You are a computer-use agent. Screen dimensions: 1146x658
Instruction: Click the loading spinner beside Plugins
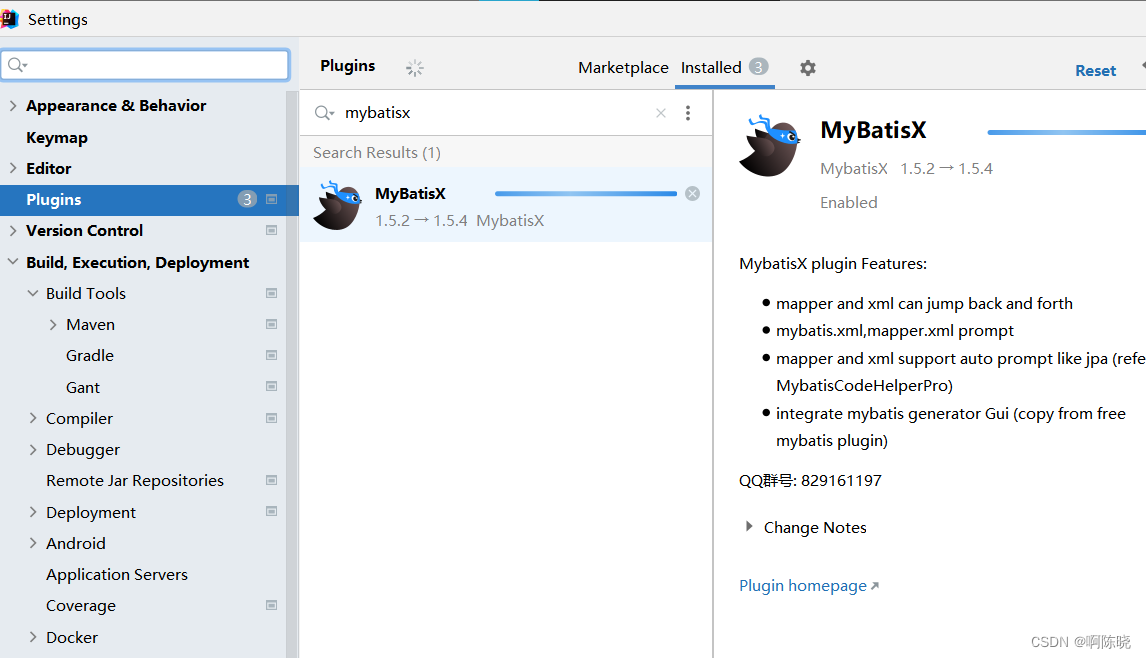414,68
